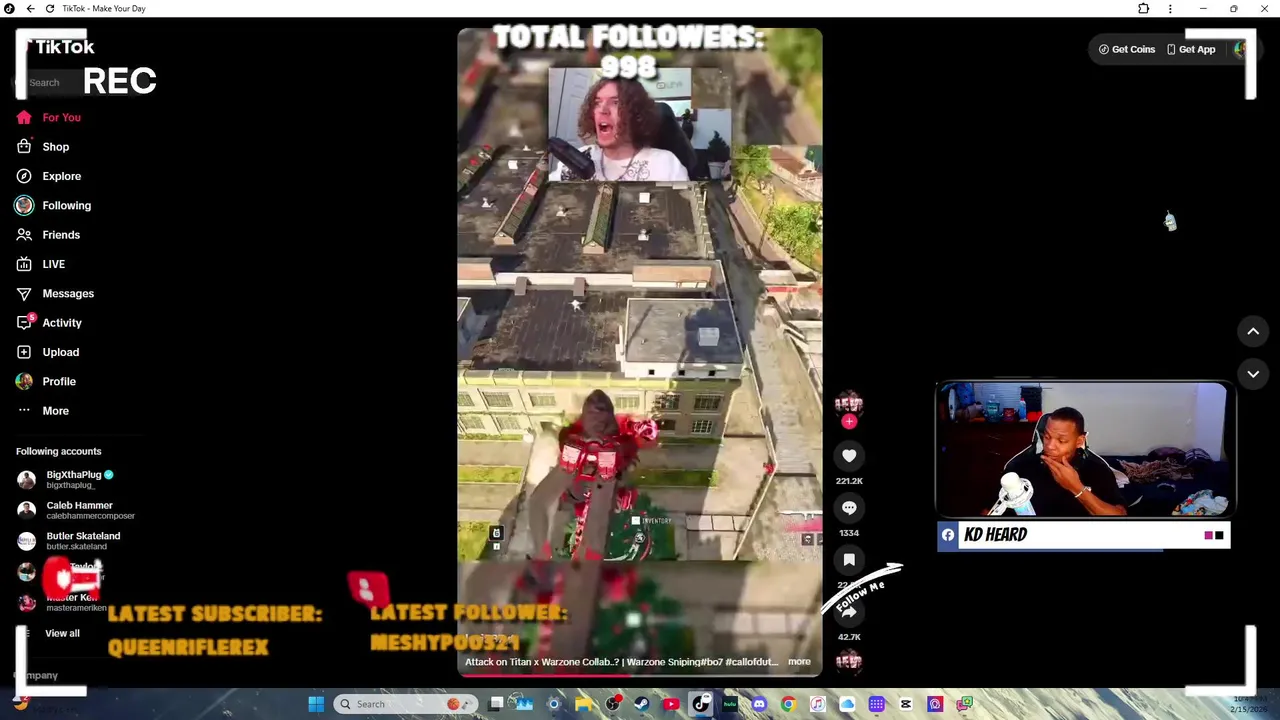This screenshot has width=1280, height=720.
Task: Click the Get App button
Action: [1191, 49]
